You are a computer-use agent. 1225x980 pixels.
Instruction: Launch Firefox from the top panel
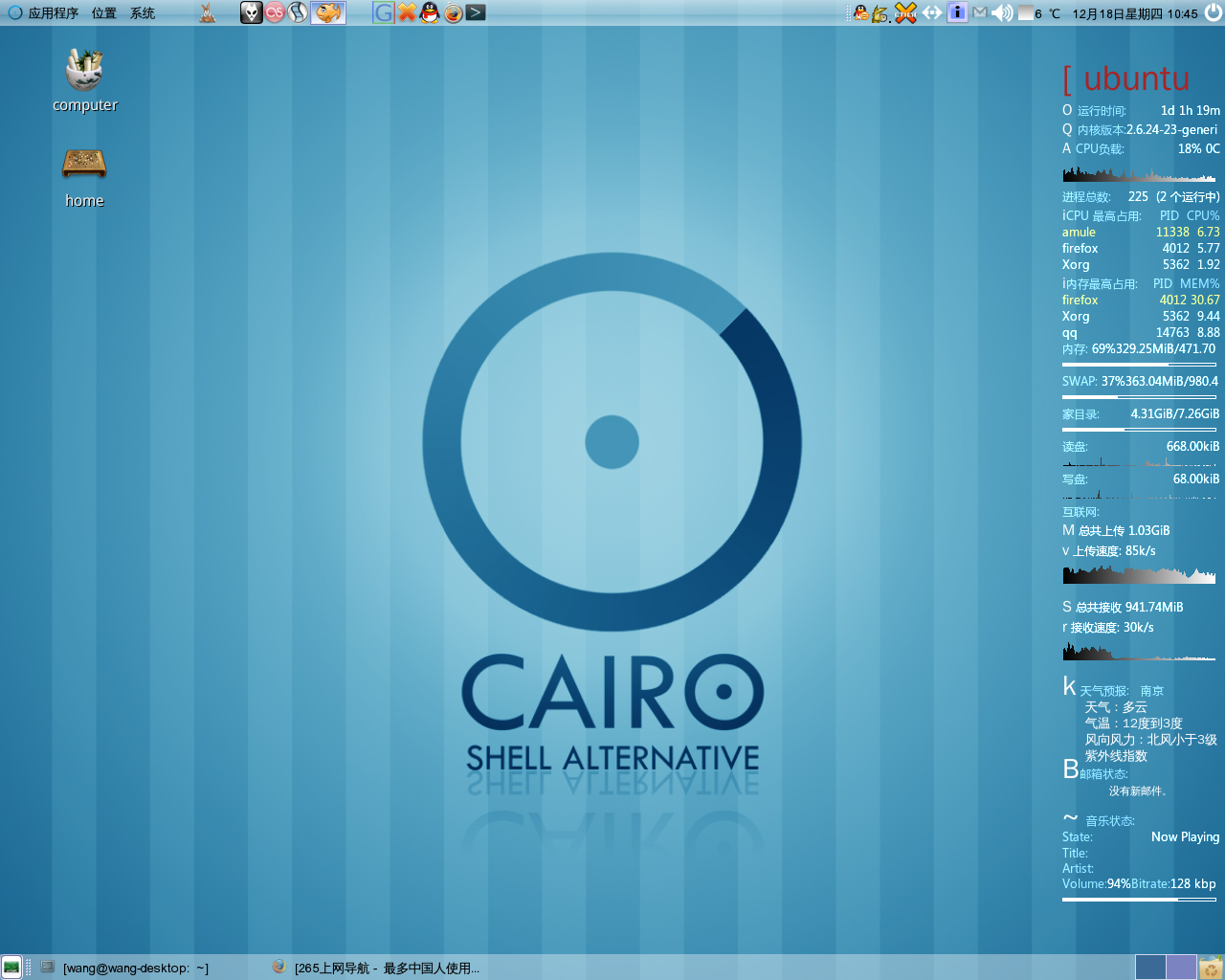[x=453, y=12]
